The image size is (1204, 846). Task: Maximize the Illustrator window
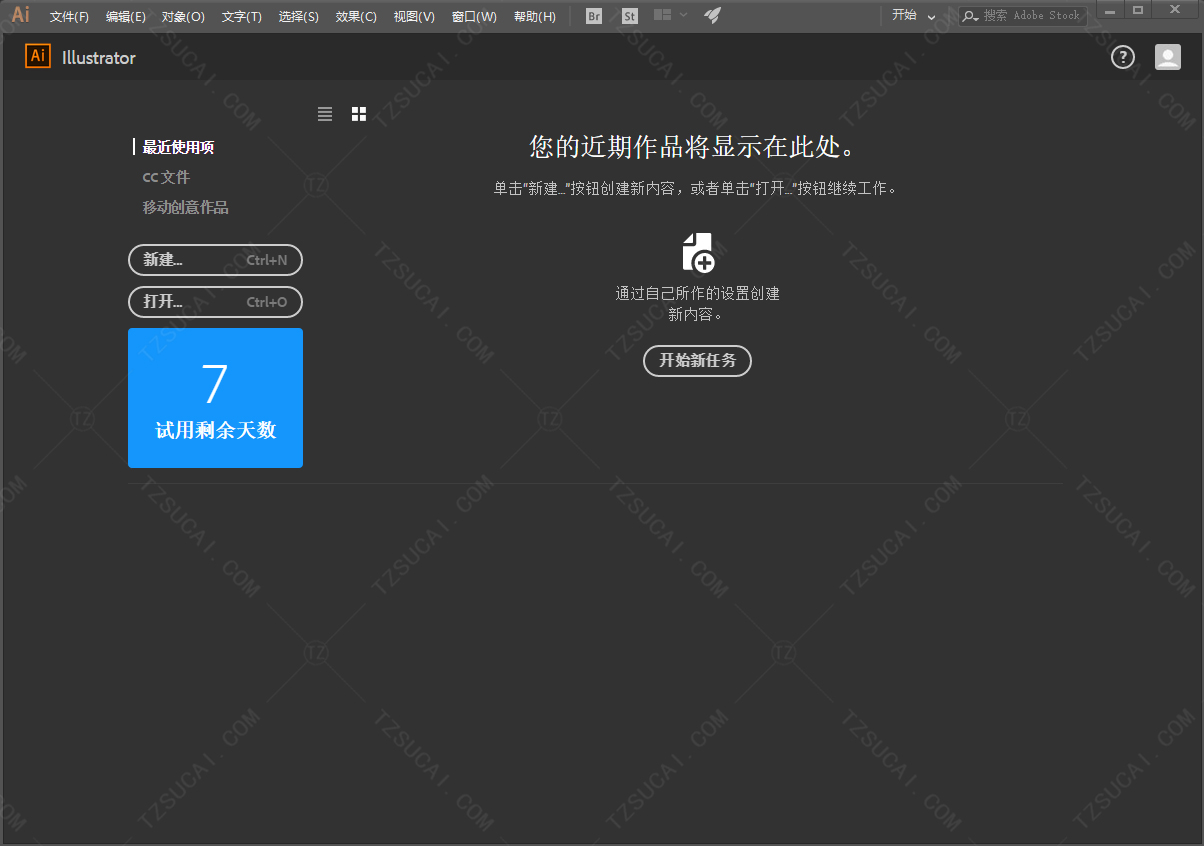pyautogui.click(x=1138, y=10)
